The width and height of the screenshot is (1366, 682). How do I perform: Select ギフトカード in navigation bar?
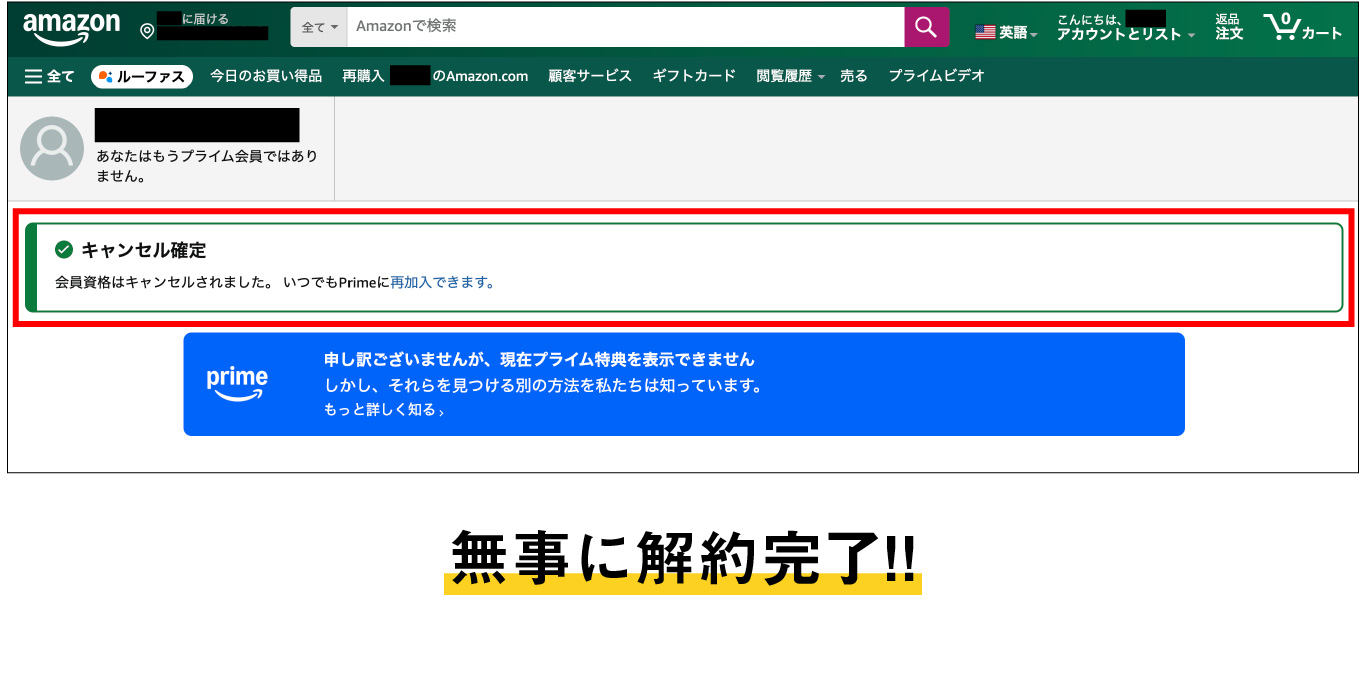pos(694,76)
